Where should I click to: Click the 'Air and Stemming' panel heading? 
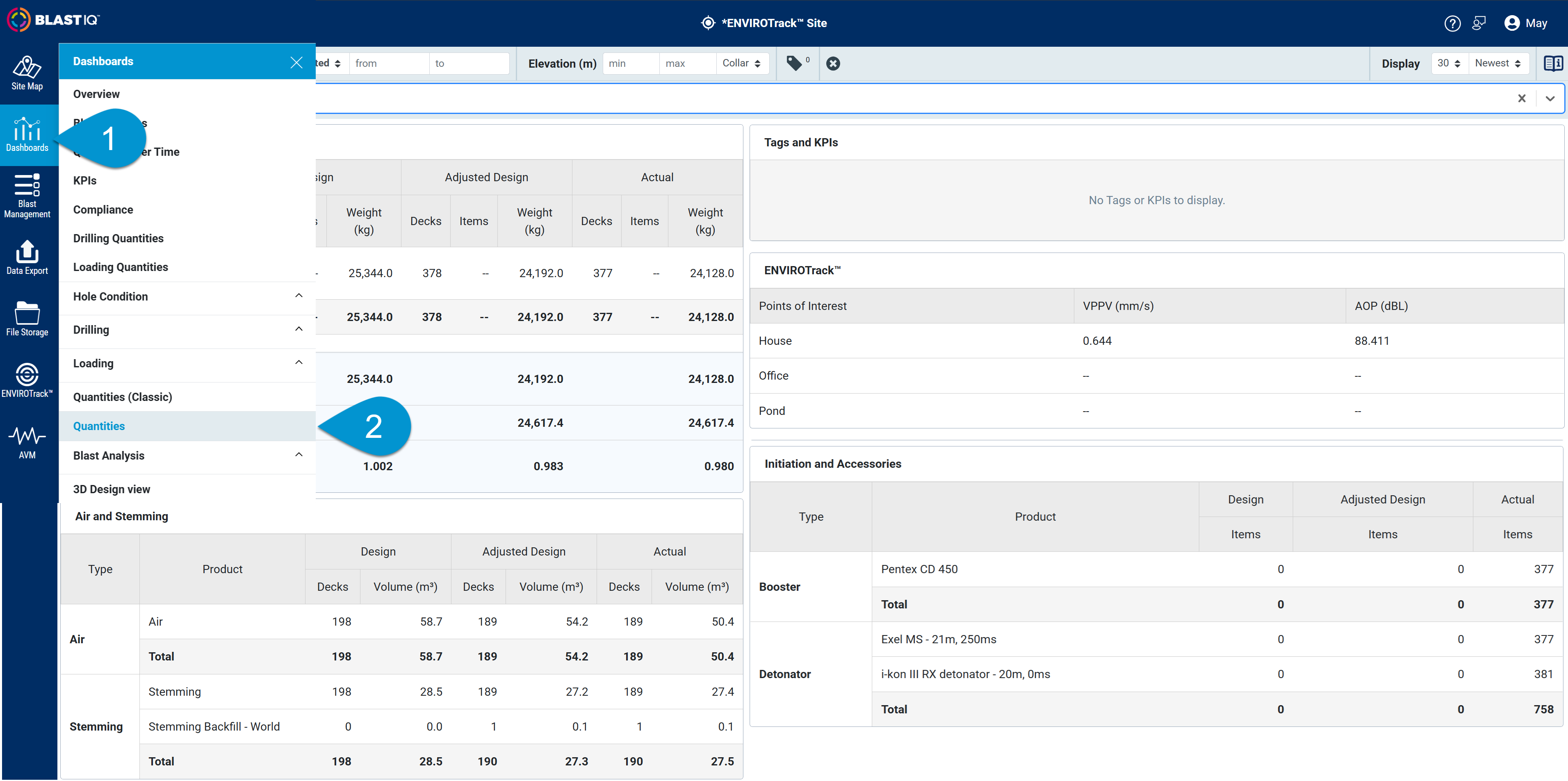click(x=122, y=516)
